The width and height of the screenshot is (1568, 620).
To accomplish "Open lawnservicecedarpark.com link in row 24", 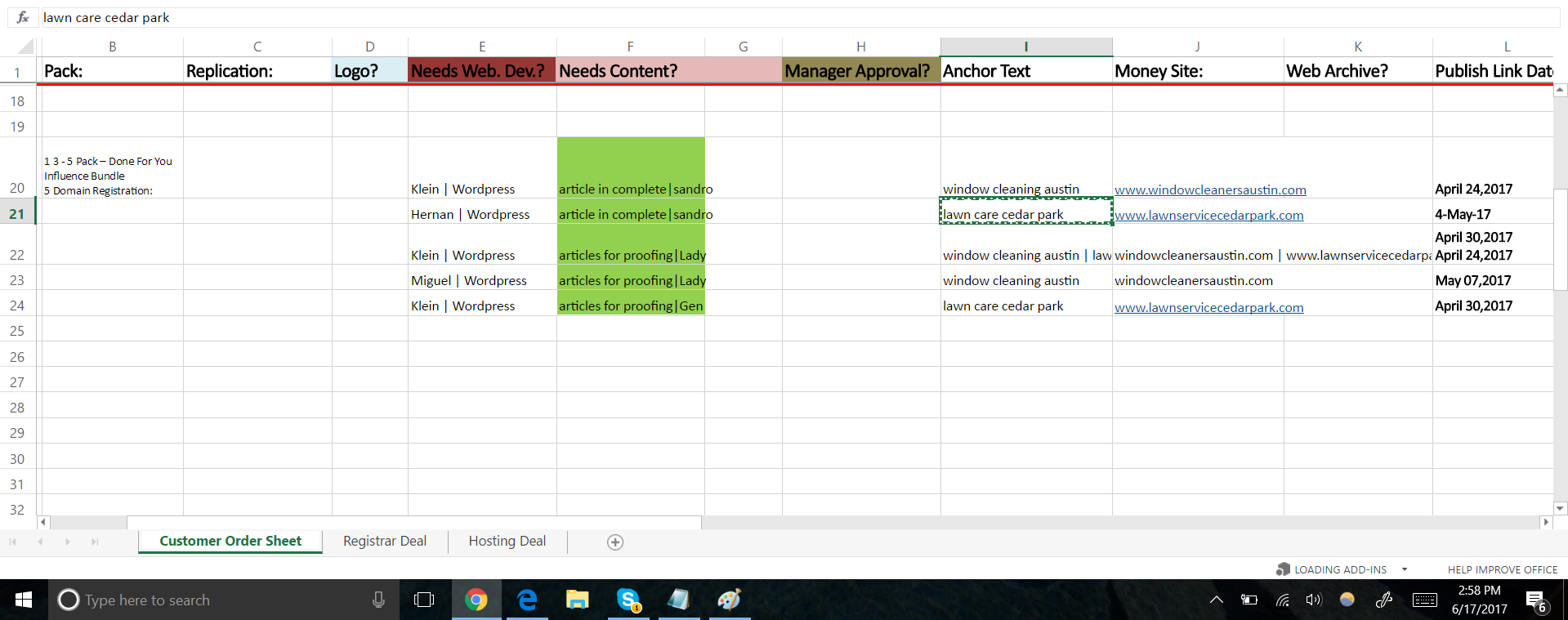I will (1208, 308).
